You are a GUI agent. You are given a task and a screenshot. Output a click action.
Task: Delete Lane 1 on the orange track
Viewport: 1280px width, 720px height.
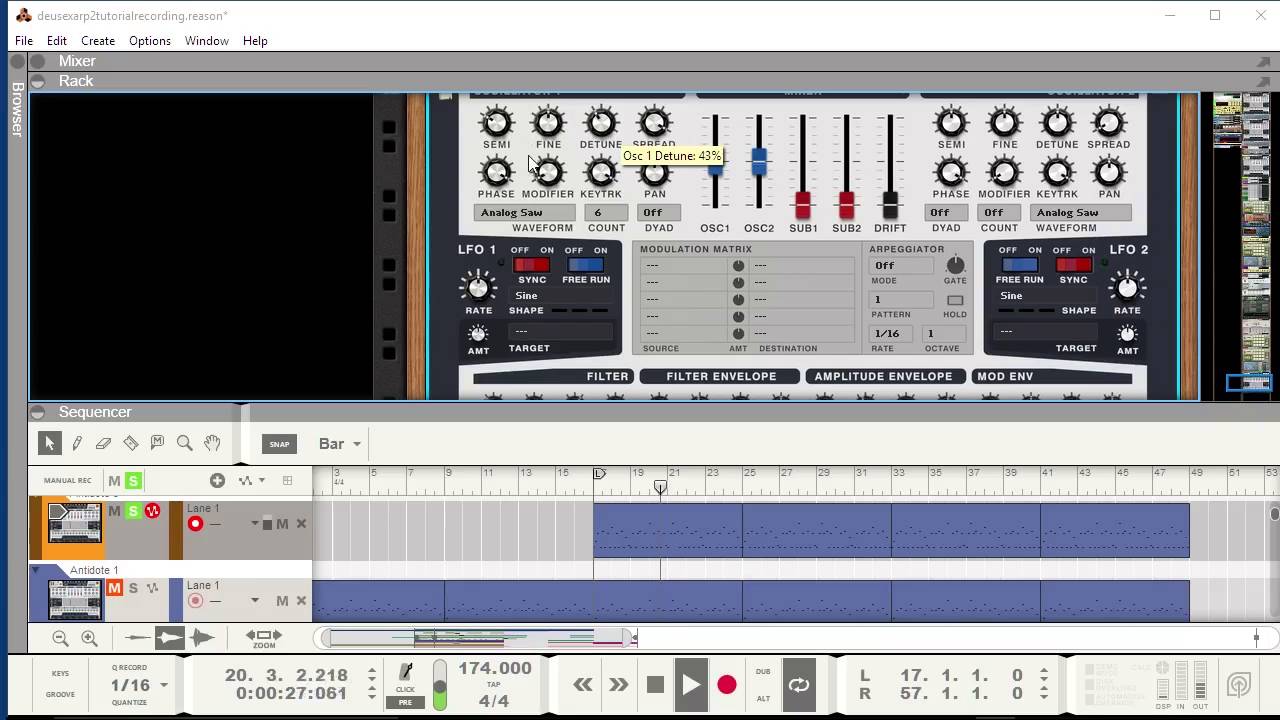(x=301, y=524)
